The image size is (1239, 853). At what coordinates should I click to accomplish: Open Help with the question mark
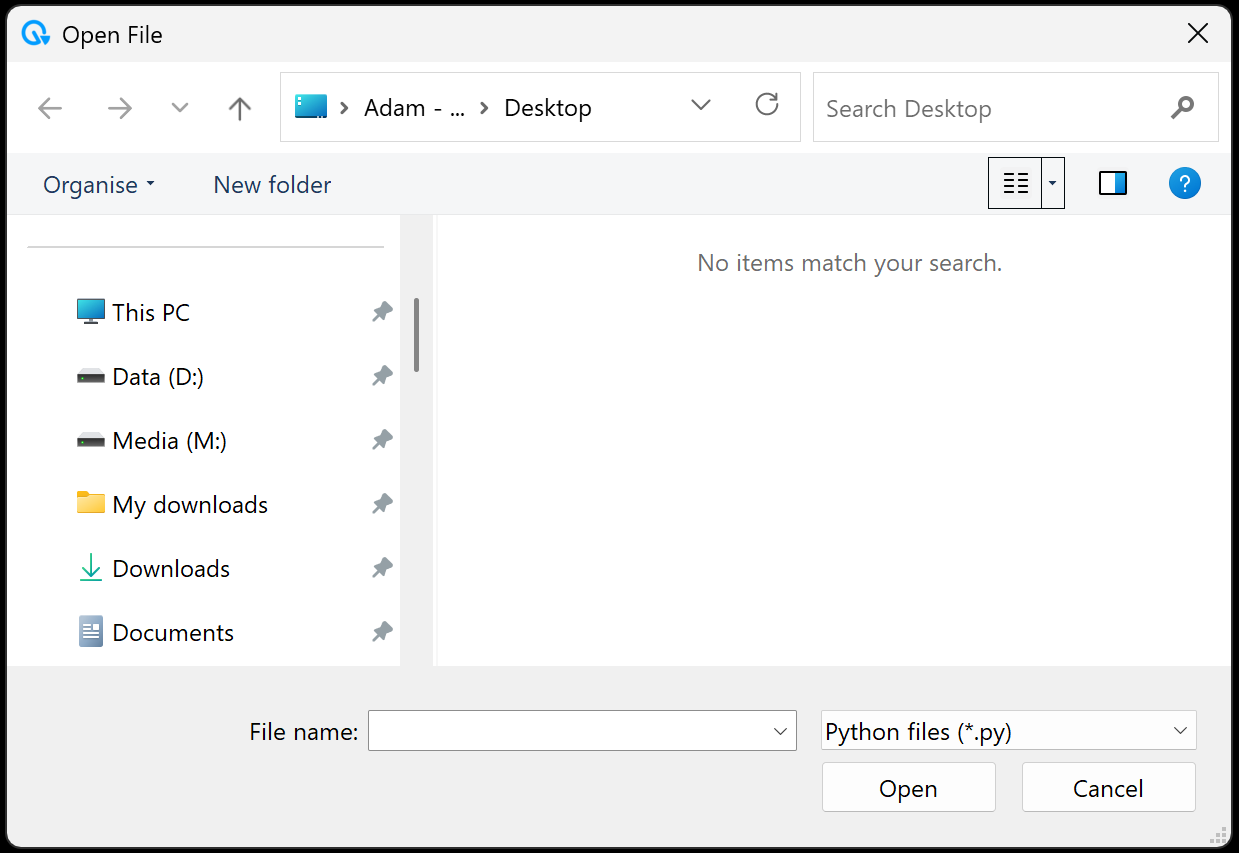[1185, 183]
